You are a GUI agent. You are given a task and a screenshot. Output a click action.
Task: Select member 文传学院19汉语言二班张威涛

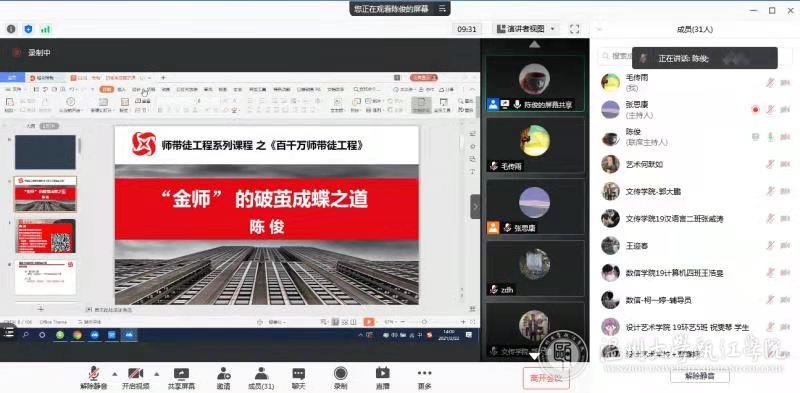click(x=695, y=218)
